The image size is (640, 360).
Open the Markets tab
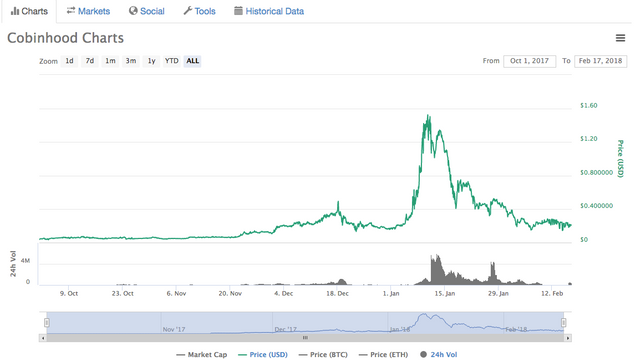coord(88,11)
